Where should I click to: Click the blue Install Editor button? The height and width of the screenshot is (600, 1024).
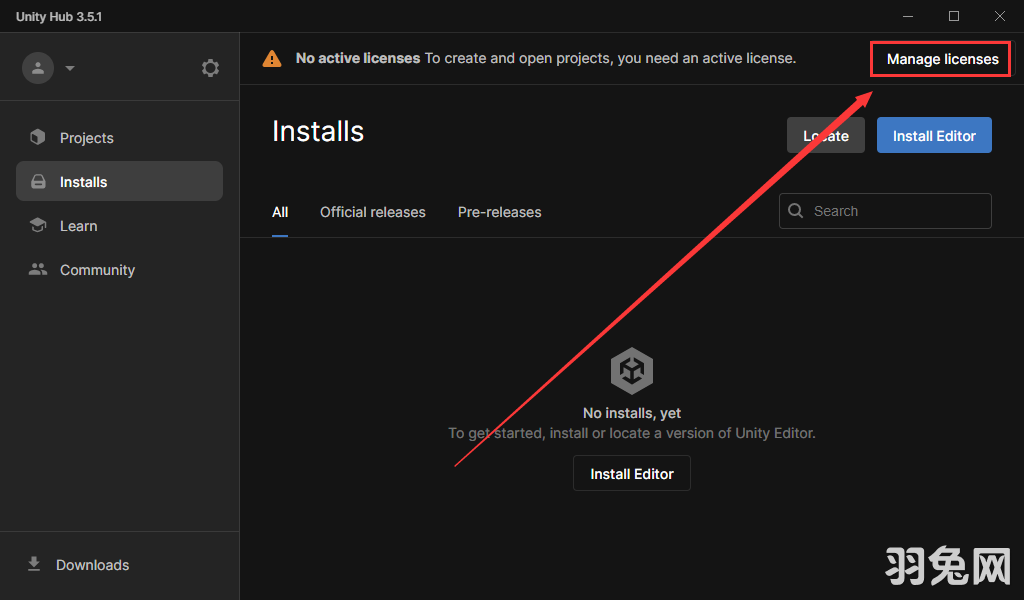tap(934, 136)
